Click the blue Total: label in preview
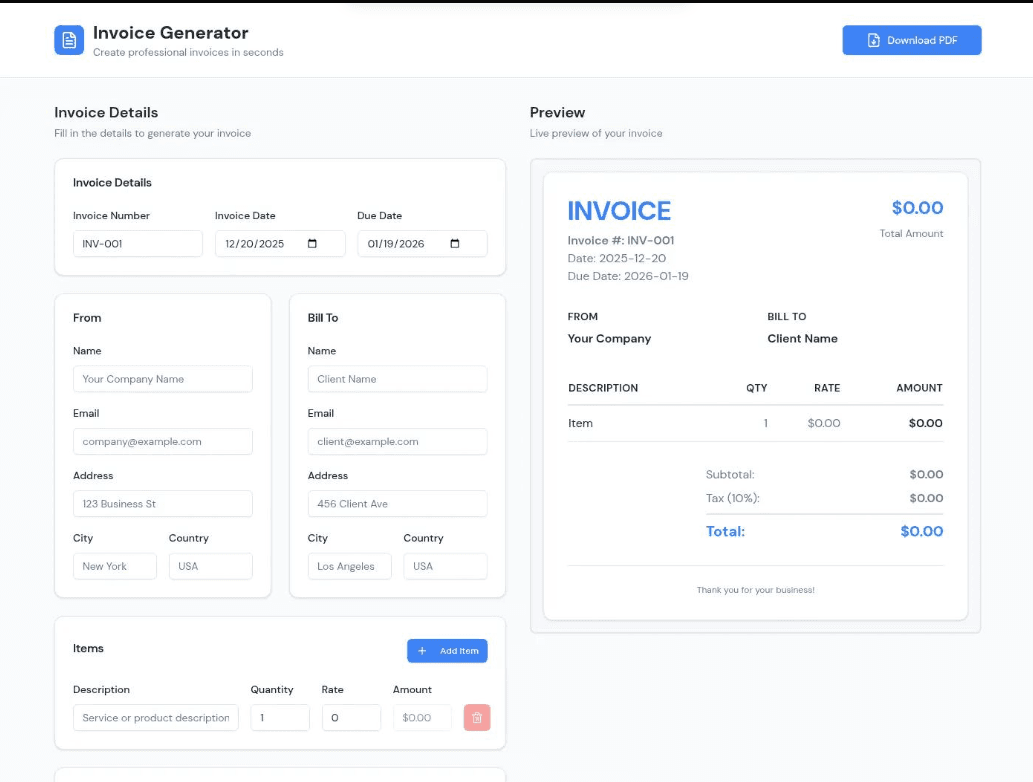Viewport: 1033px width, 782px height. [x=725, y=531]
